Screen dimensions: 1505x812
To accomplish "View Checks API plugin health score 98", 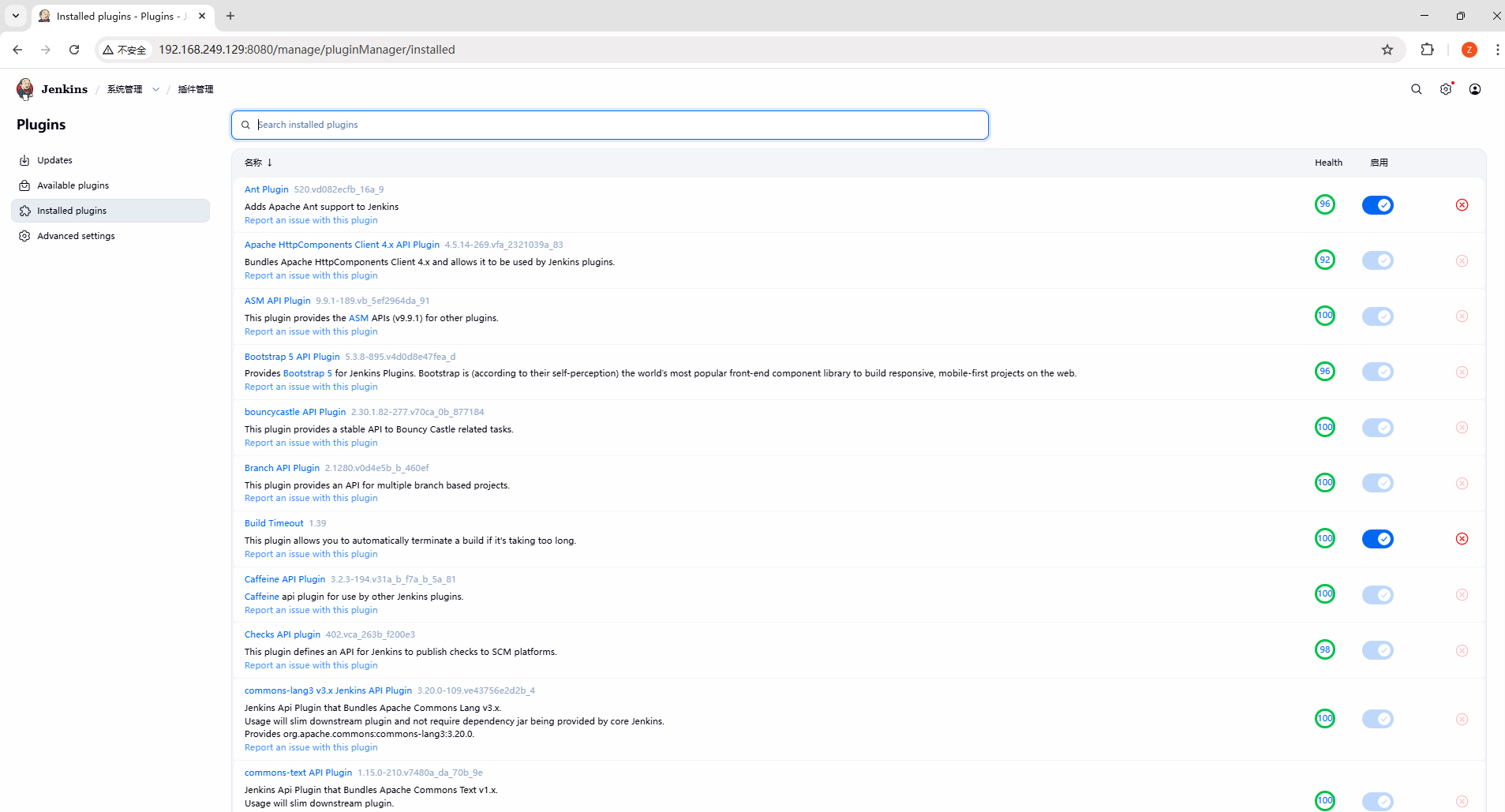I will point(1325,649).
